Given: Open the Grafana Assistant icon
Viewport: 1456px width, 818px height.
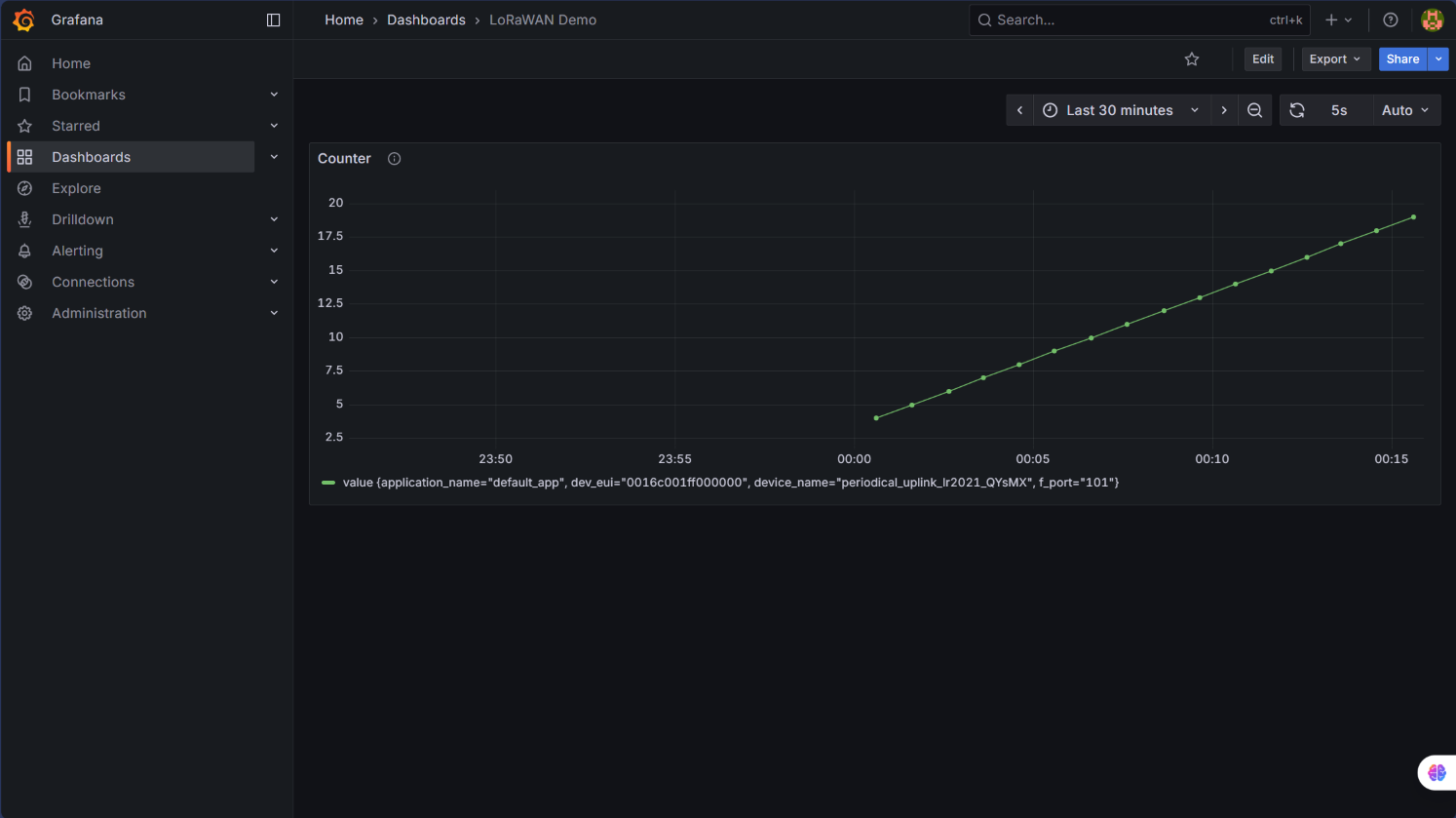Looking at the screenshot, I should pos(1437,772).
